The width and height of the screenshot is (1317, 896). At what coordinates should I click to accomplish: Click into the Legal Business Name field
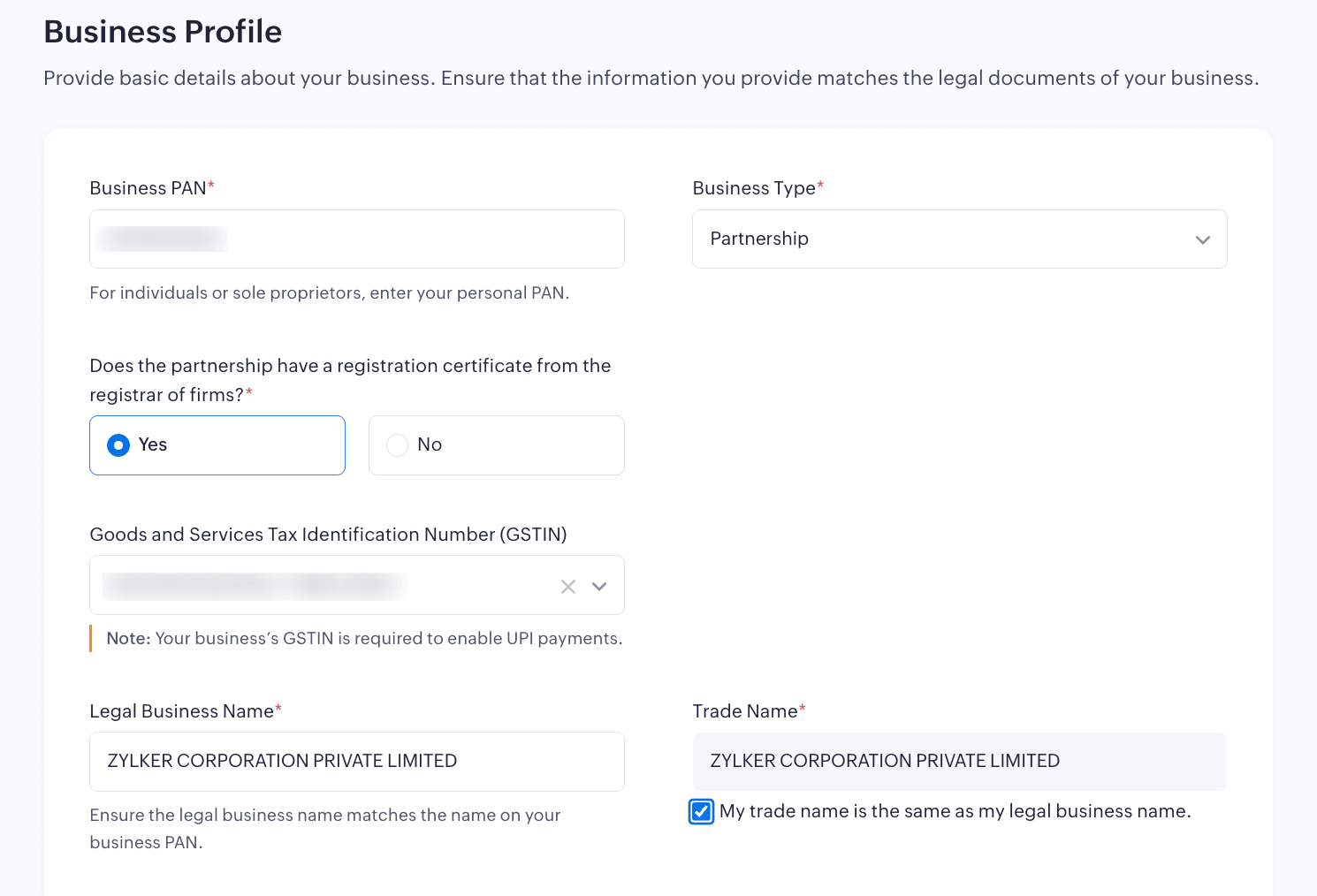[x=356, y=761]
